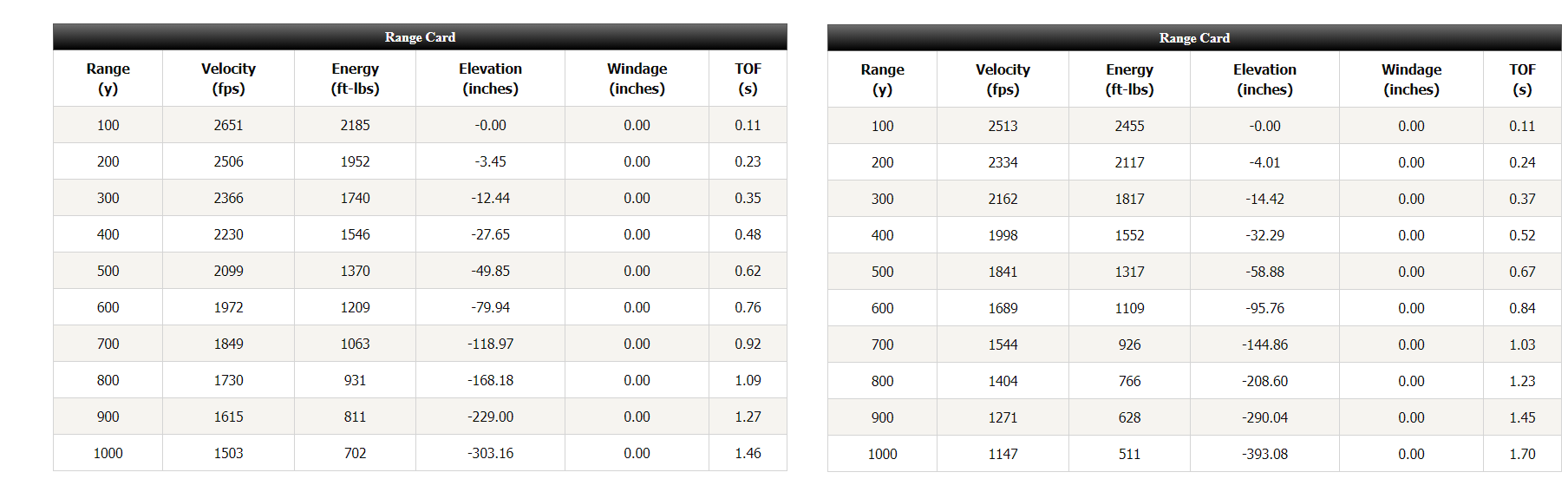Select elevation value -303.16 in left table

tap(490, 453)
